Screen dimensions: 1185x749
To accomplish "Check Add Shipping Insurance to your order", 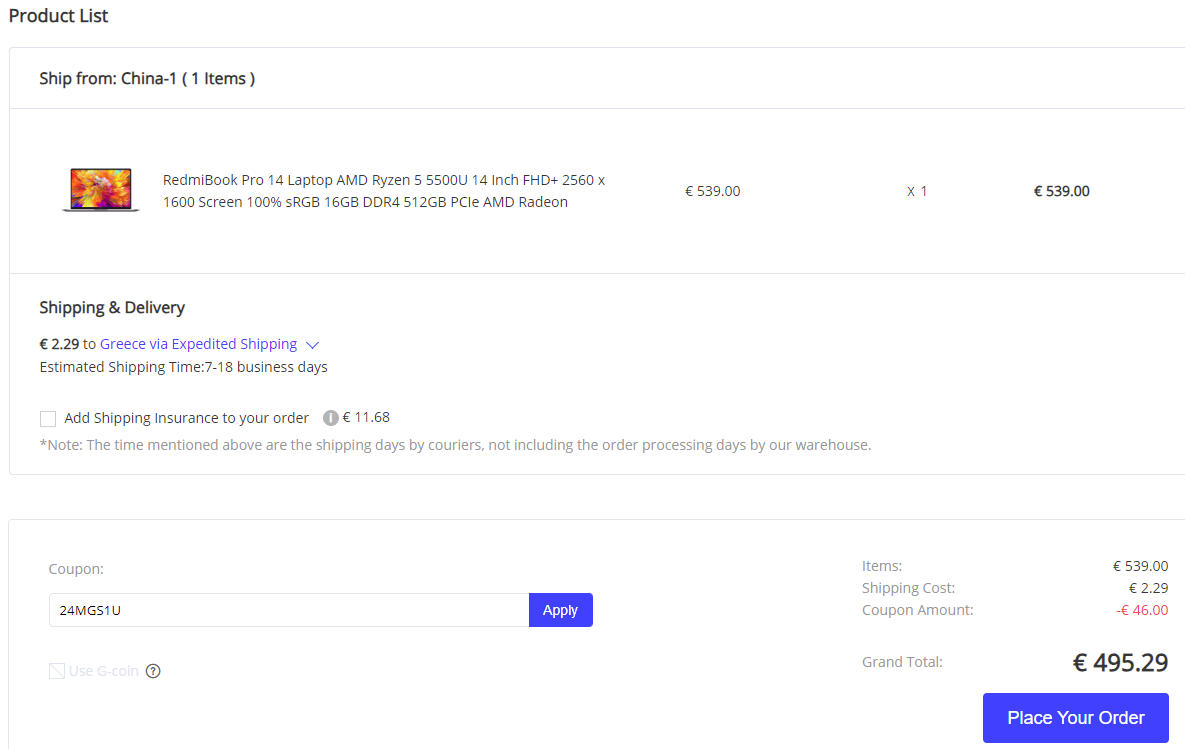I will (48, 419).
